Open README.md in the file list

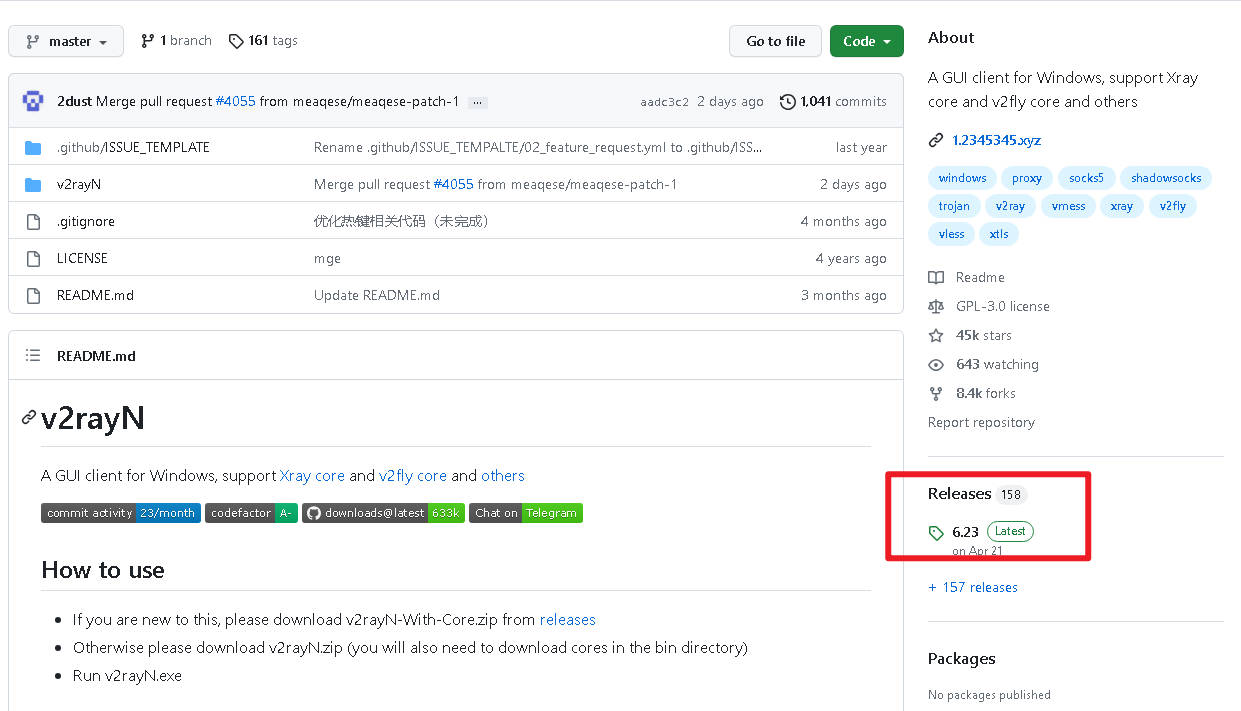(x=95, y=295)
